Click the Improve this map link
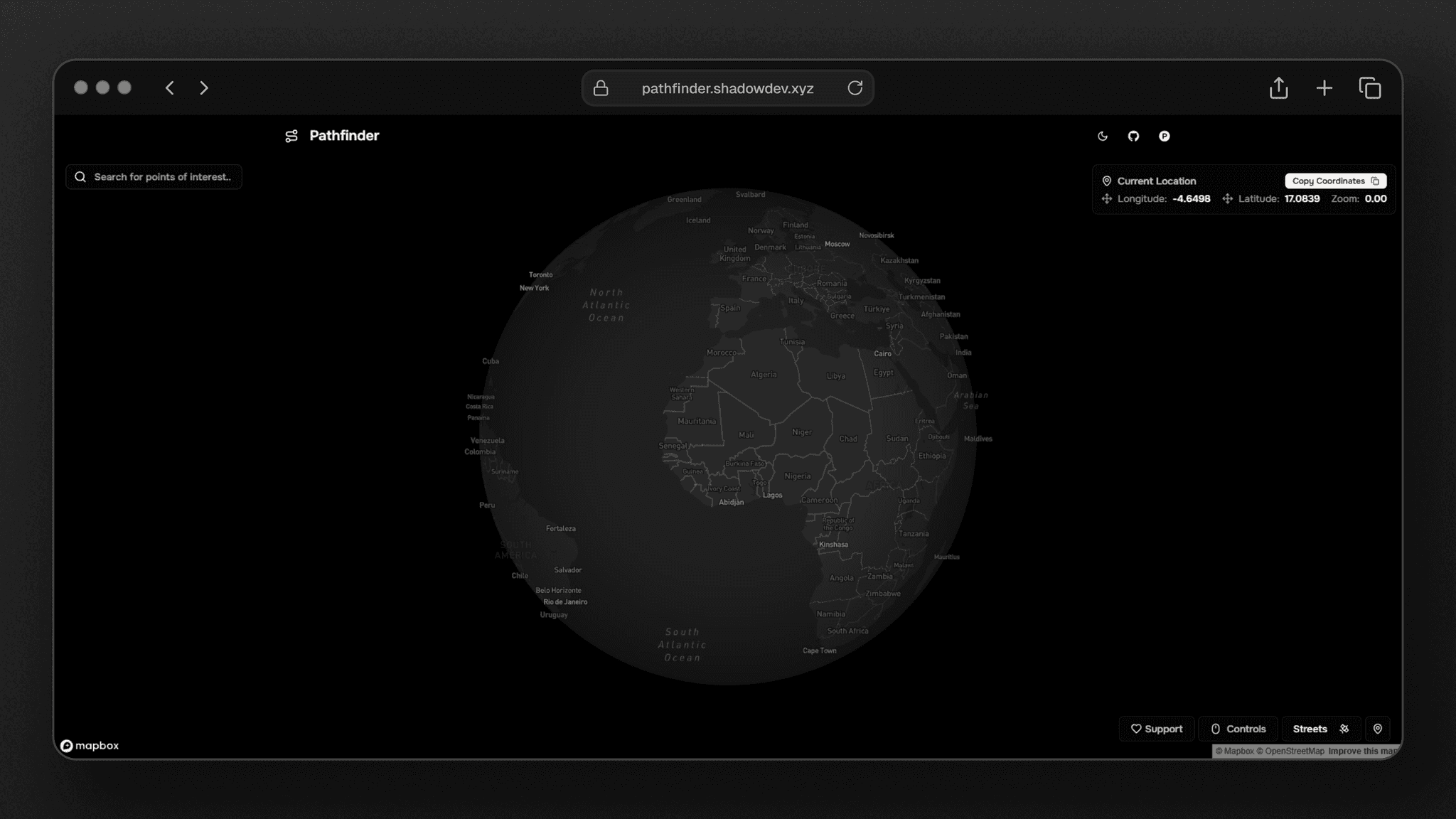 1362,751
